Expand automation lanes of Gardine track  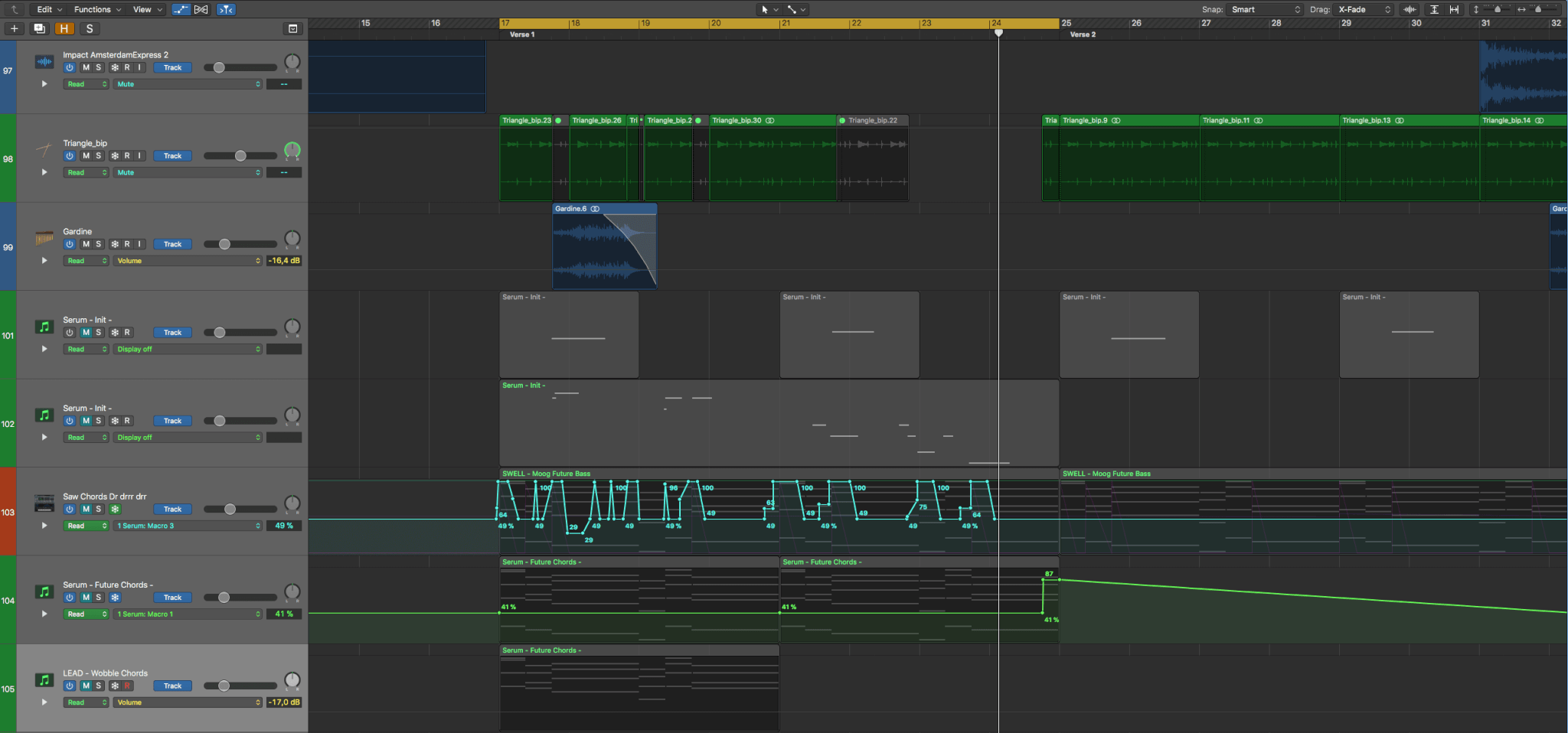tap(44, 261)
